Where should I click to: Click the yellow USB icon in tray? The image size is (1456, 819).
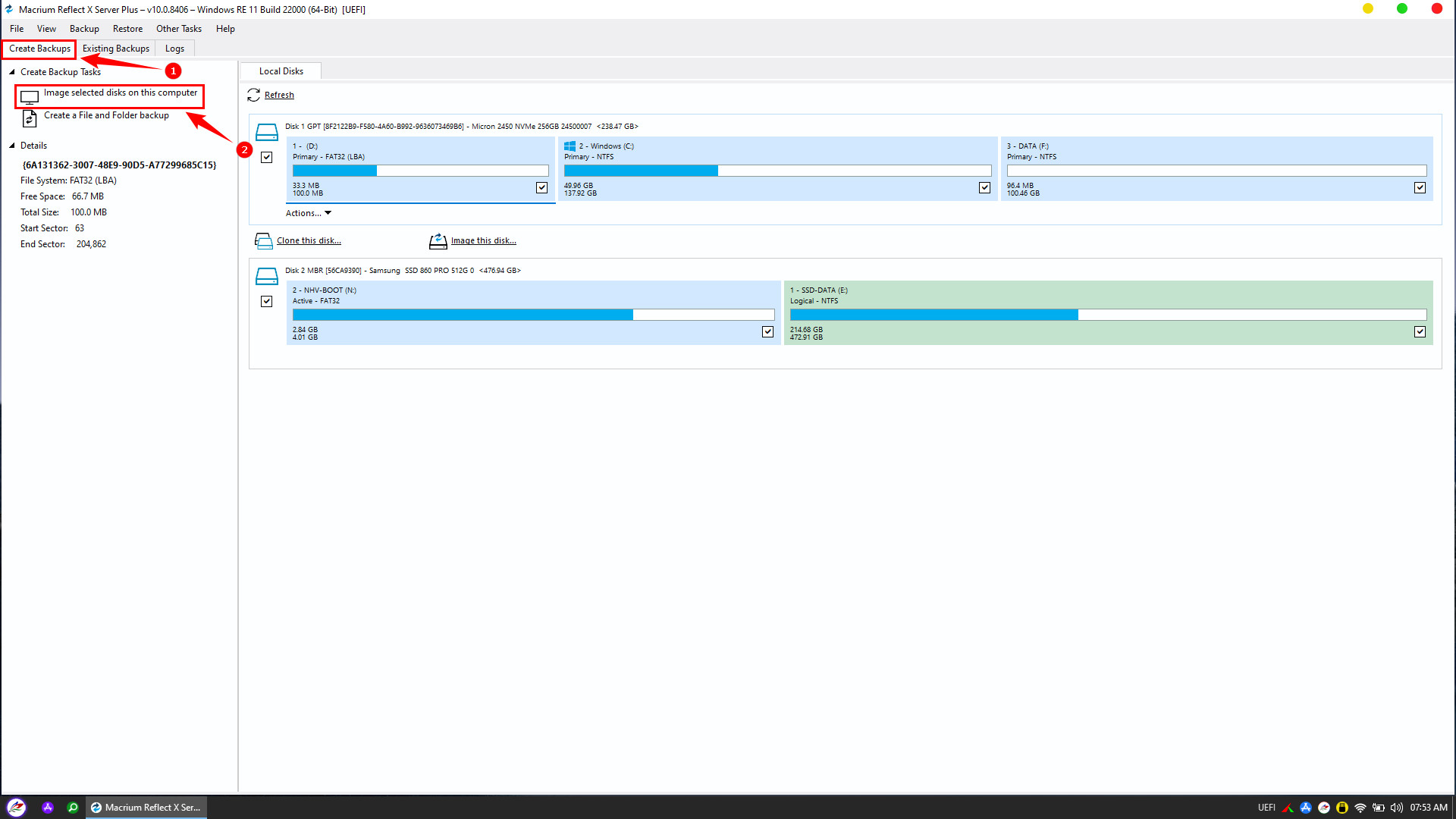point(1341,808)
